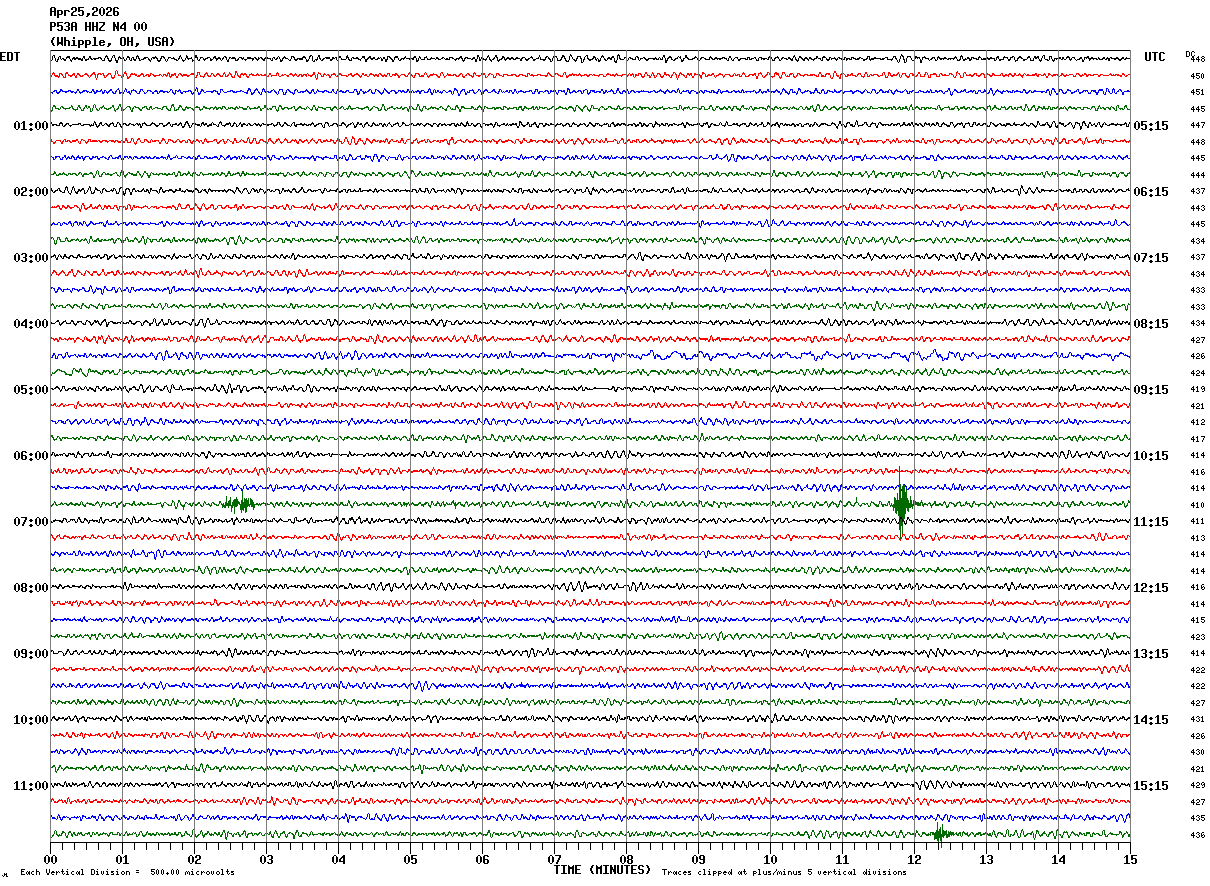Click the 15 minute axis tick label

1130,859
